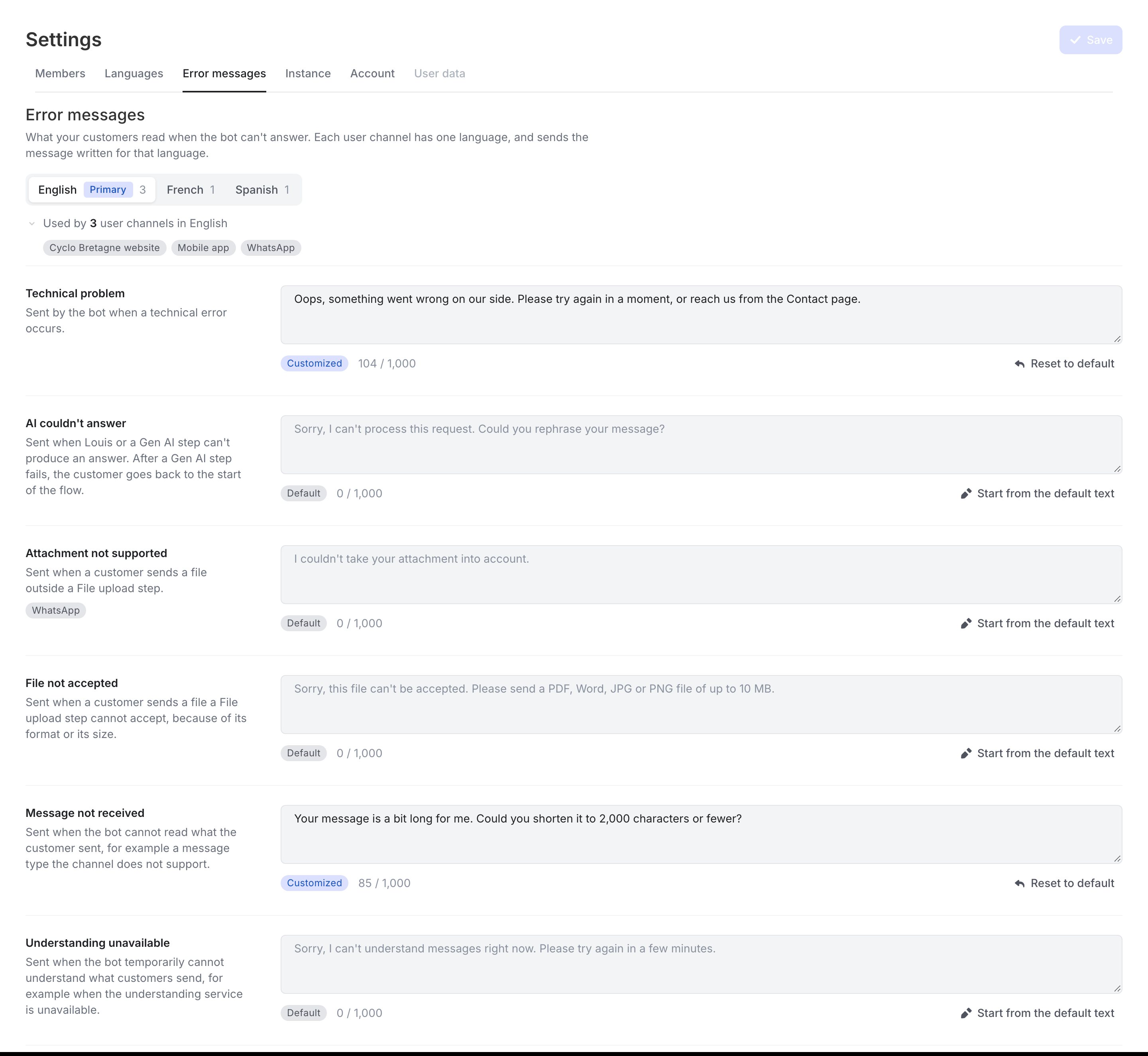Select the User data tab
The width and height of the screenshot is (1148, 1056).
[x=440, y=74]
